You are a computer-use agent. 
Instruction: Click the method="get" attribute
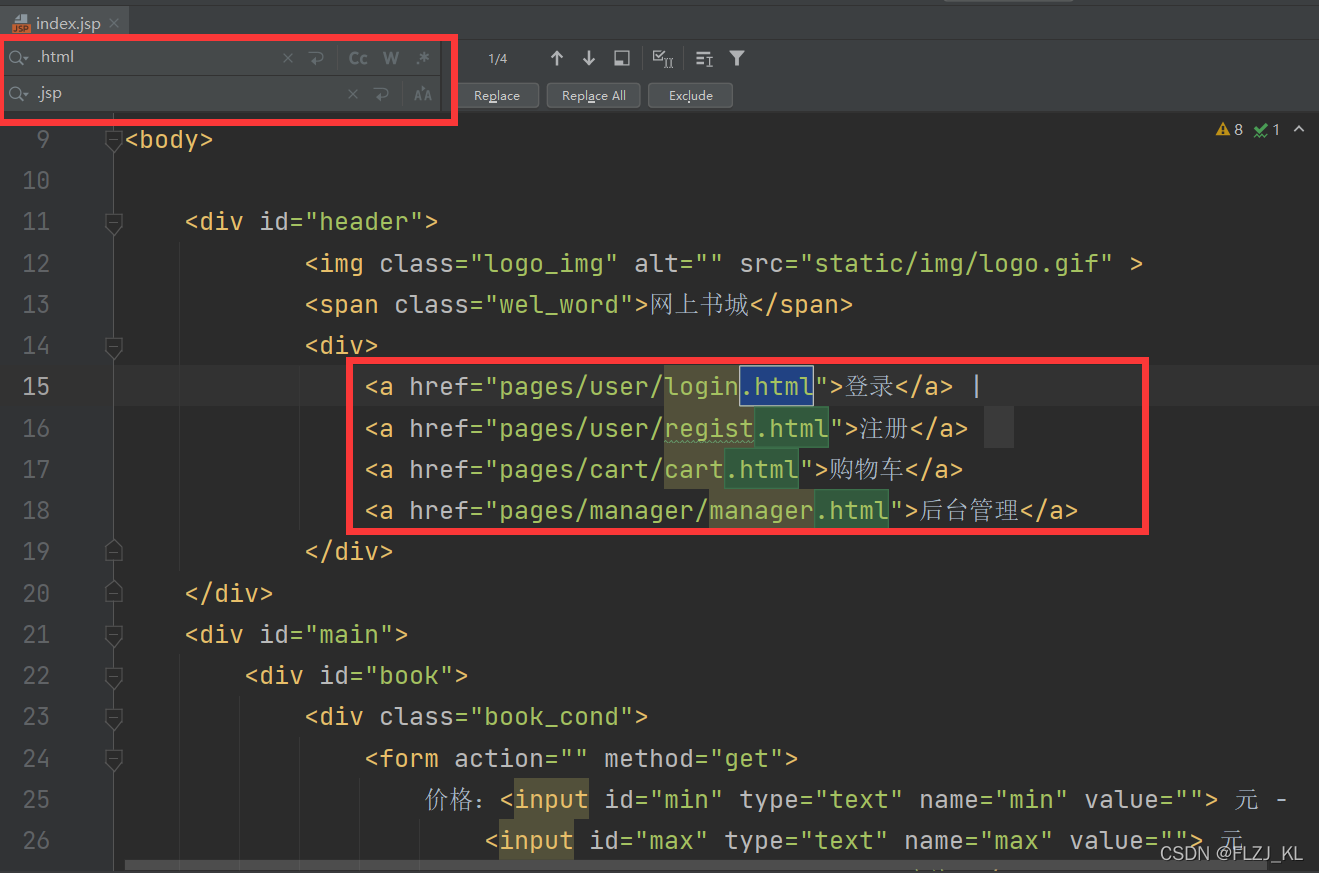694,759
